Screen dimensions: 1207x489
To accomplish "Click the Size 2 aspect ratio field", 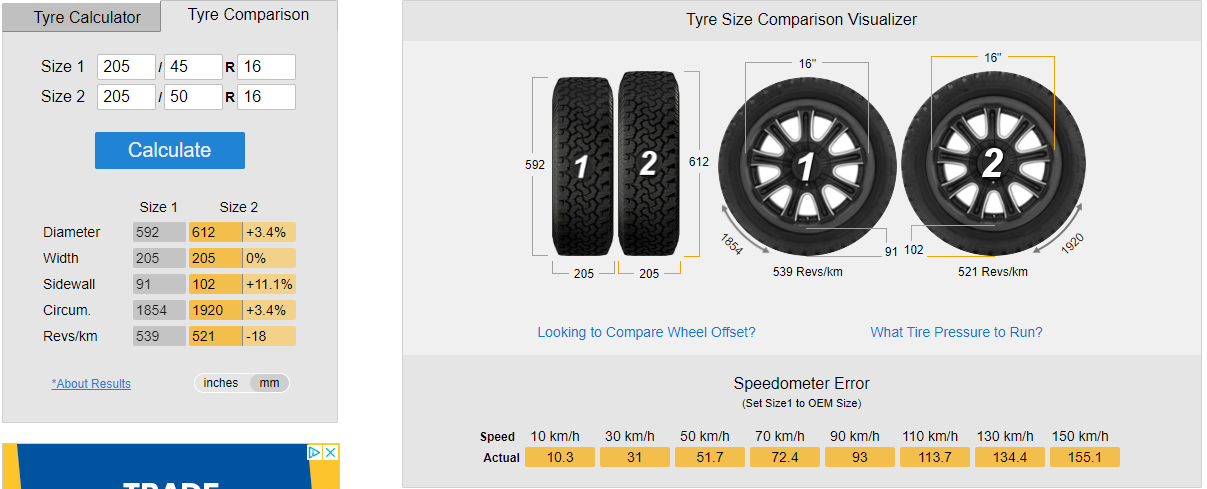I will [x=193, y=97].
